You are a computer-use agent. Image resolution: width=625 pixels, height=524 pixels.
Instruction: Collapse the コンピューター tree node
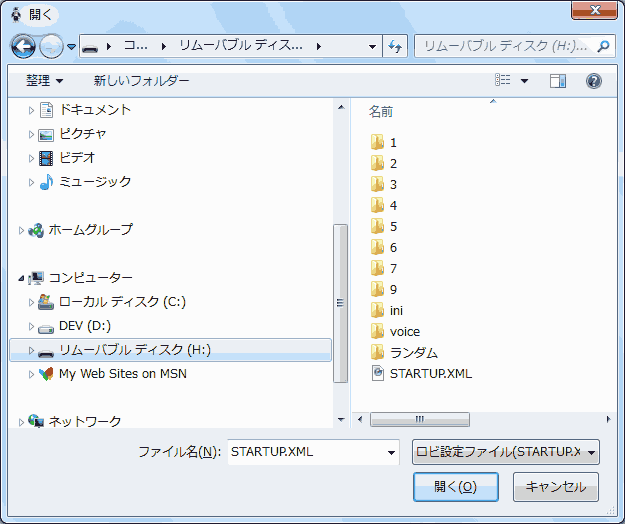(x=21, y=278)
